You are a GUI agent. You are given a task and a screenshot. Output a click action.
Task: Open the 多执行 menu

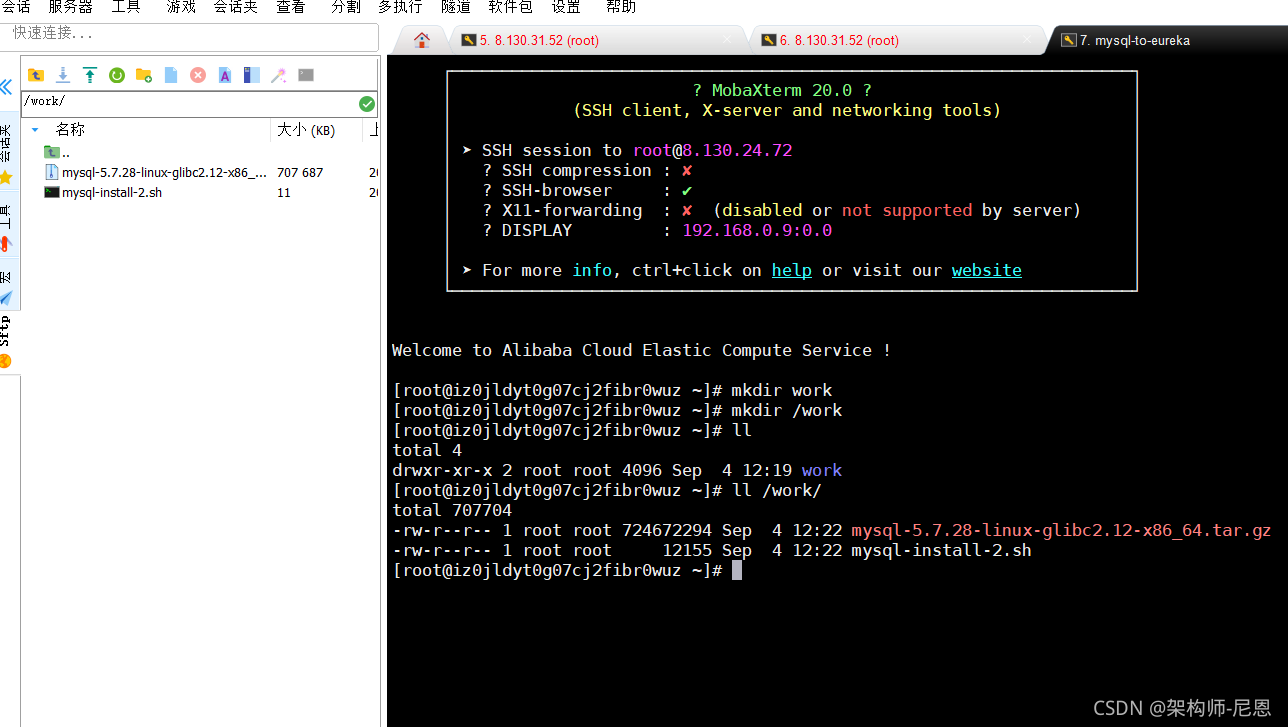pyautogui.click(x=400, y=7)
